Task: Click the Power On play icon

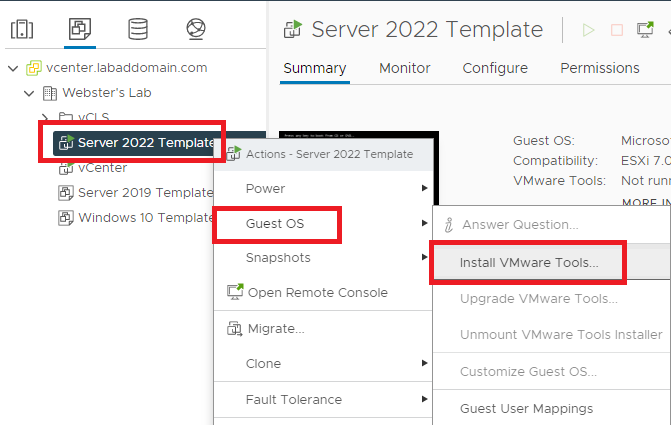Action: coord(589,29)
